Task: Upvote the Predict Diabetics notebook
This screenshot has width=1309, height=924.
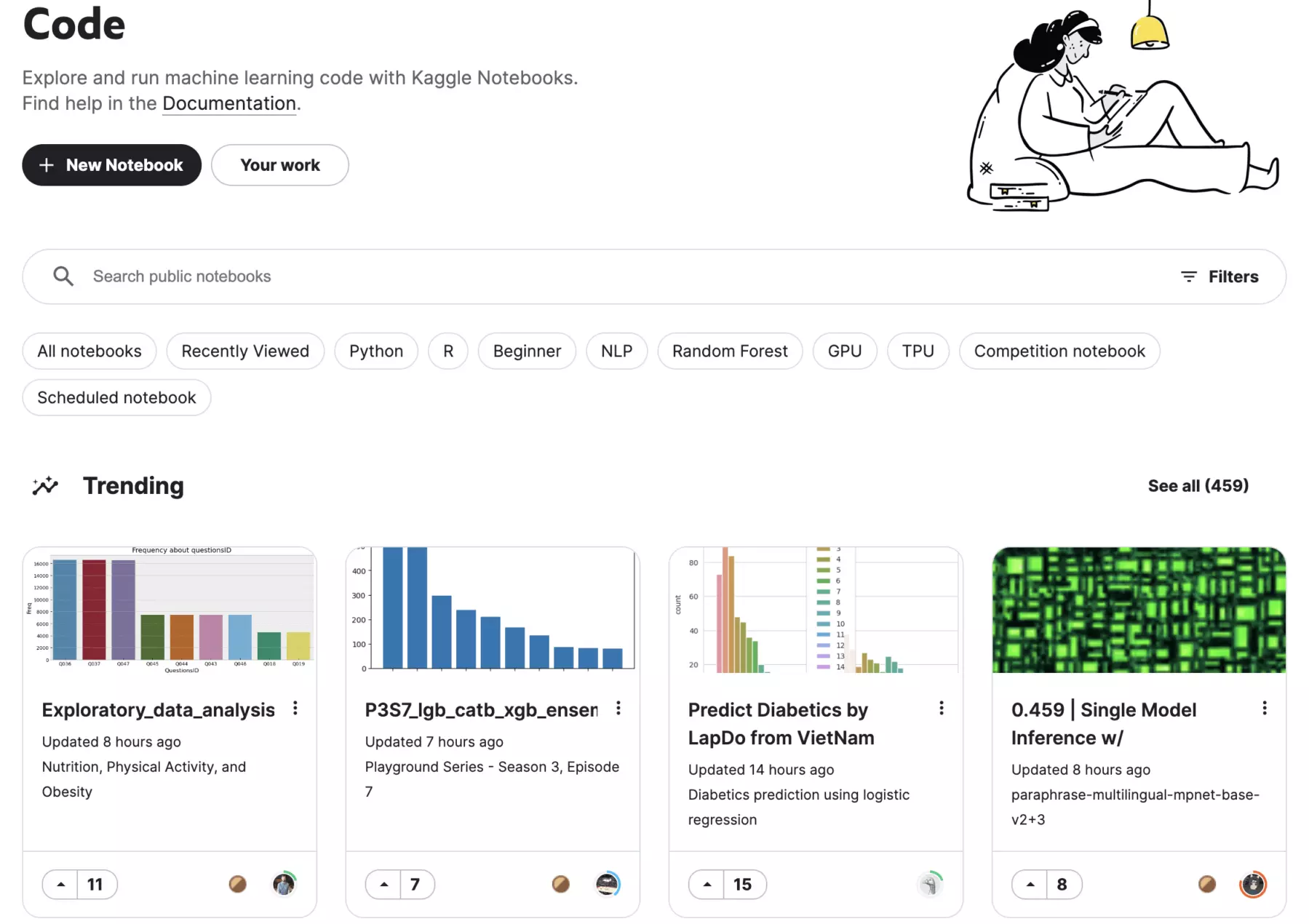Action: click(707, 885)
